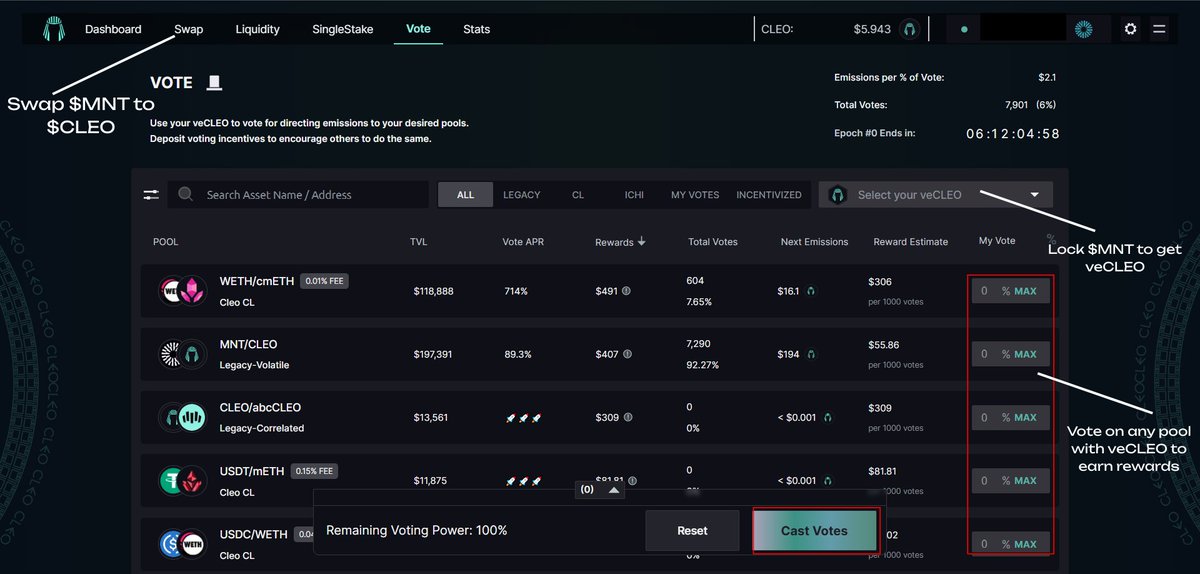
Task: Sort by Rewards using the arrow
Action: click(x=641, y=241)
